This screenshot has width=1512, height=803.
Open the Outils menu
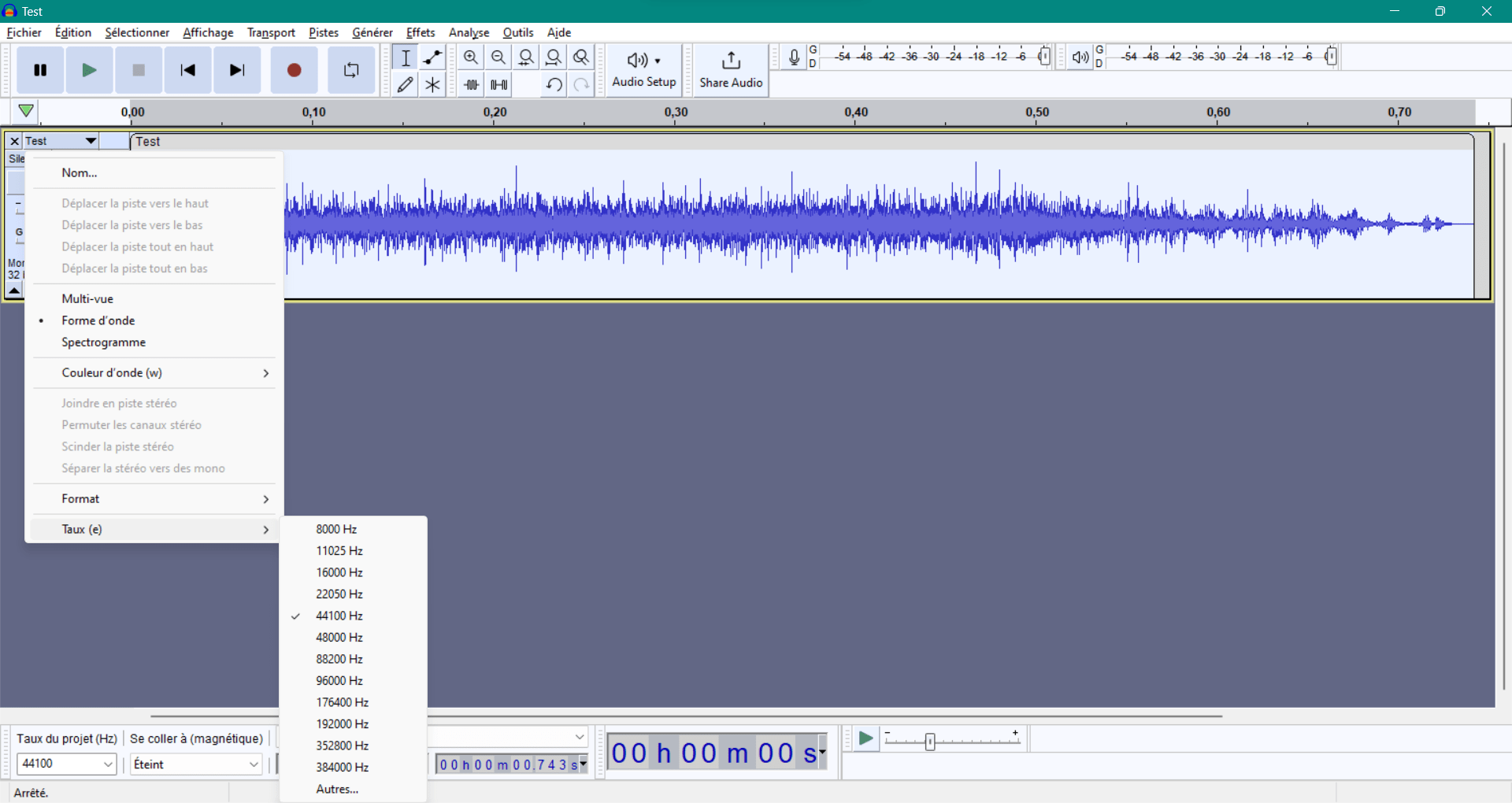[518, 32]
